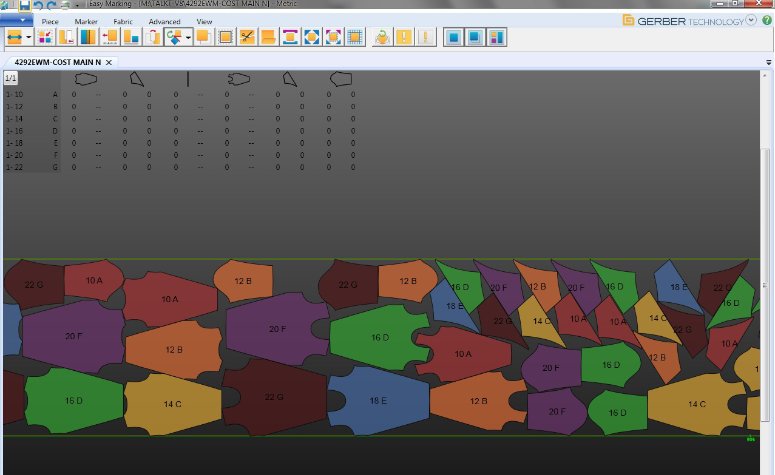Expand dropdown beside the double-arrow slide tool
Viewport: 775px width, 475px height.
(x=28, y=37)
